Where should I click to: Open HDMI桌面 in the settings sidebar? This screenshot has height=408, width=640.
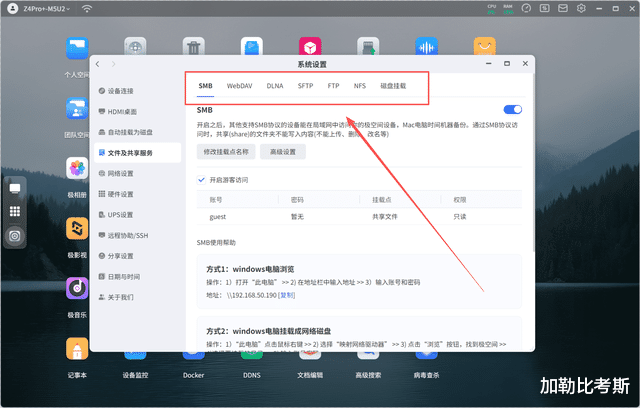pos(138,111)
